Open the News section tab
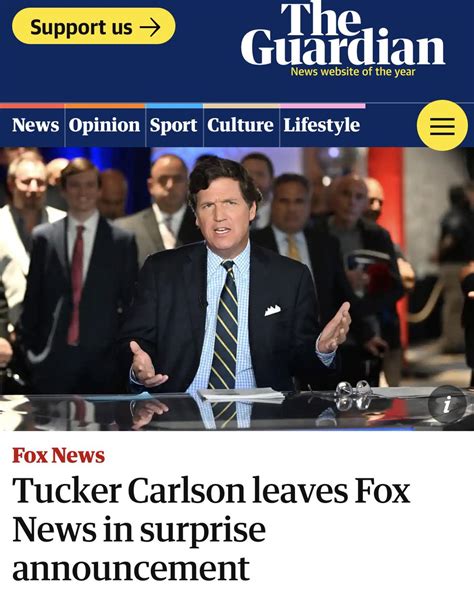474x594 pixels. [x=35, y=125]
